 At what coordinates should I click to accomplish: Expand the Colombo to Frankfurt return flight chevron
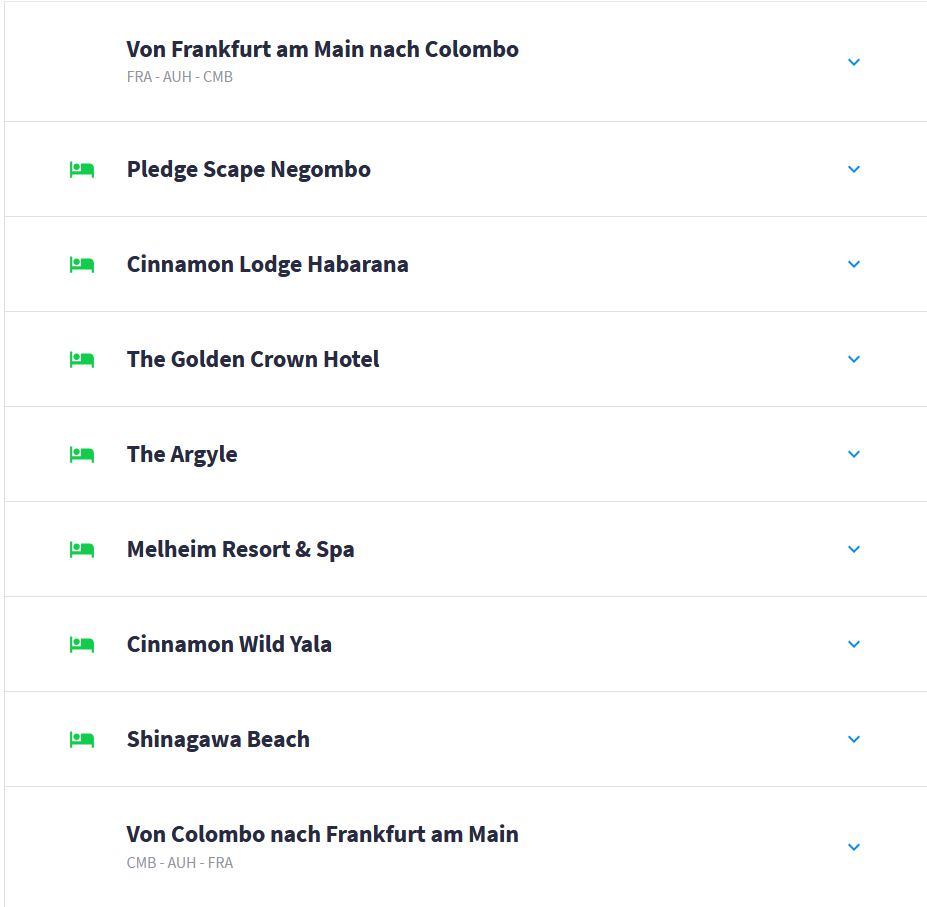pyautogui.click(x=854, y=847)
